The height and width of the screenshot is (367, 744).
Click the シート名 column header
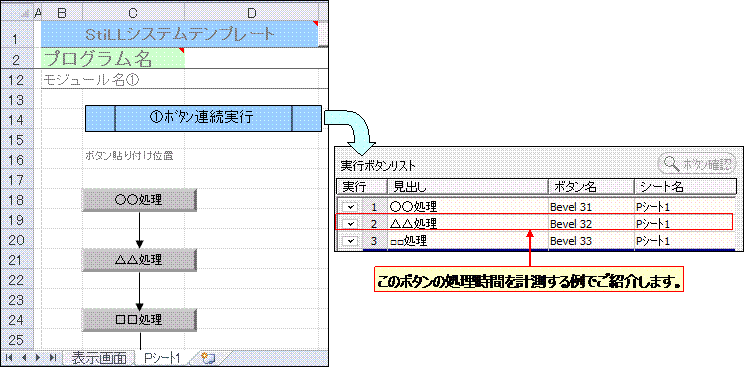(x=685, y=187)
